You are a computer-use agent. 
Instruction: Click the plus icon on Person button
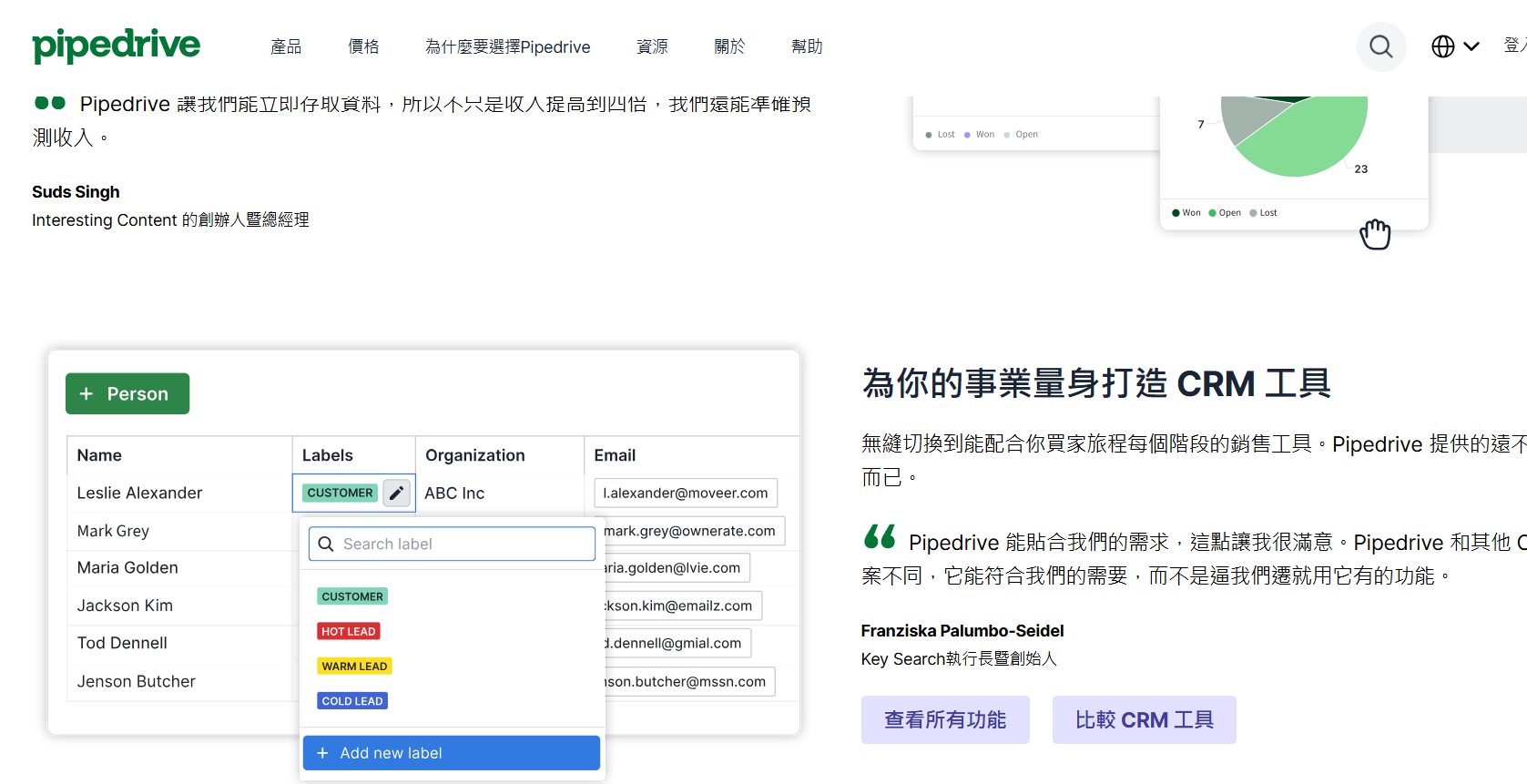click(x=87, y=393)
